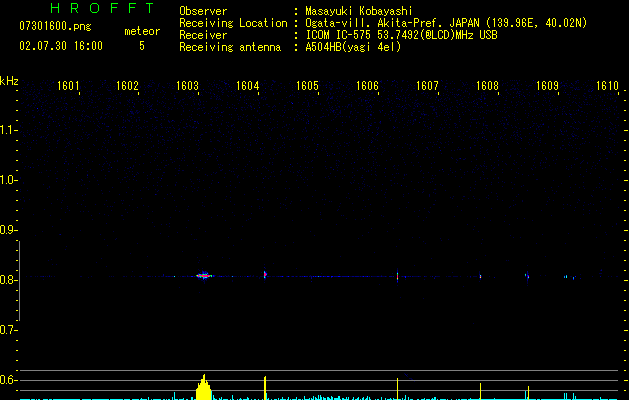Click the HROFFT title text
The width and height of the screenshot is (629, 400).
pos(102,8)
